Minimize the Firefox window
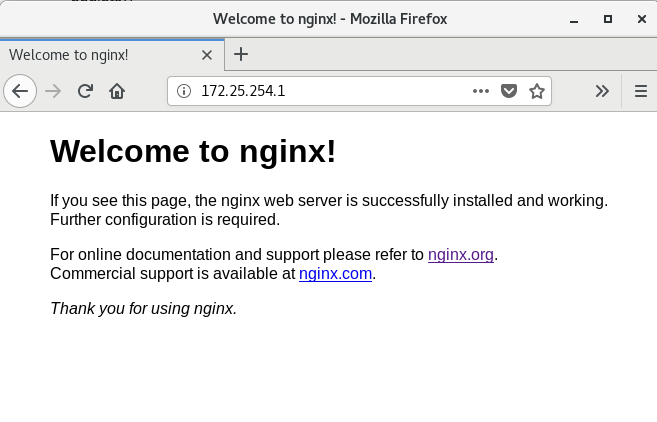 pos(574,19)
